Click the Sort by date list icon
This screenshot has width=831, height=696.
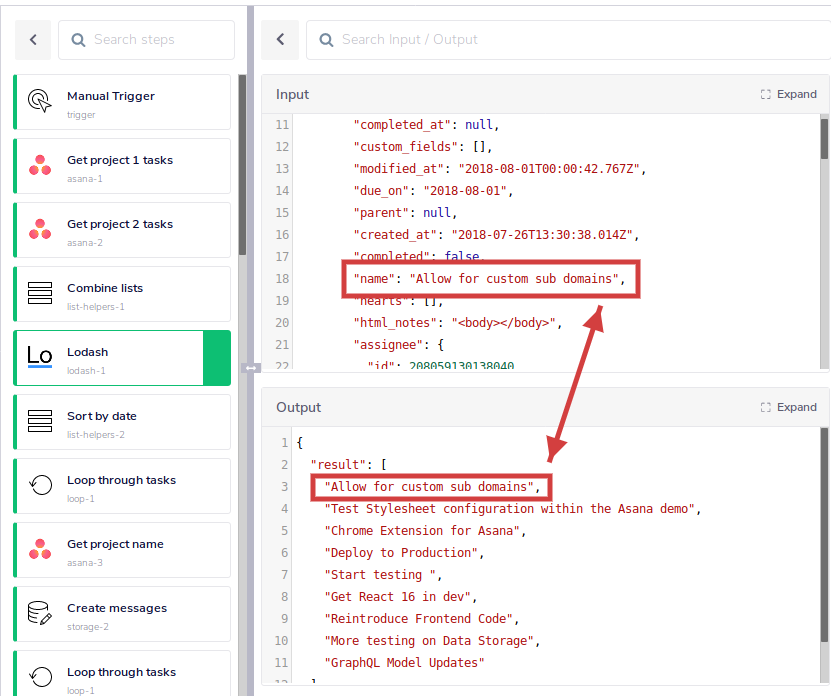[40, 421]
